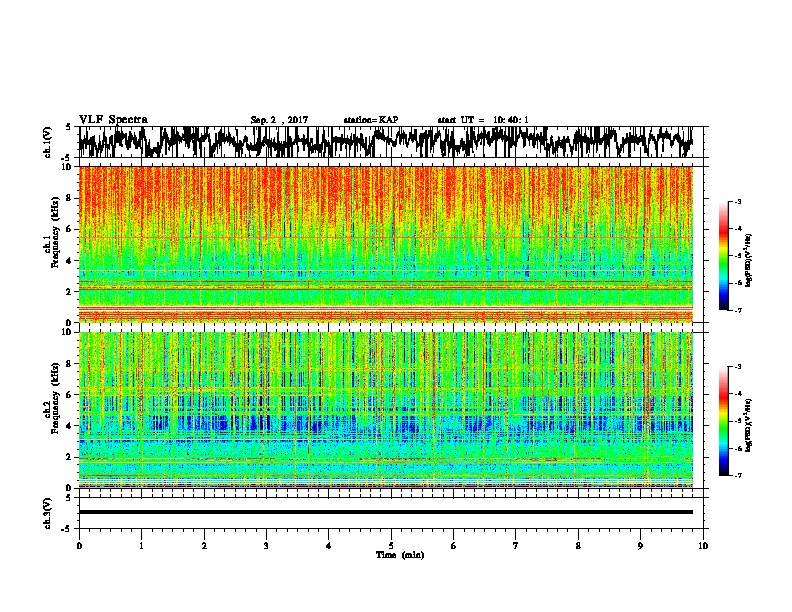Click time axis tick label "9"

pyautogui.click(x=640, y=546)
